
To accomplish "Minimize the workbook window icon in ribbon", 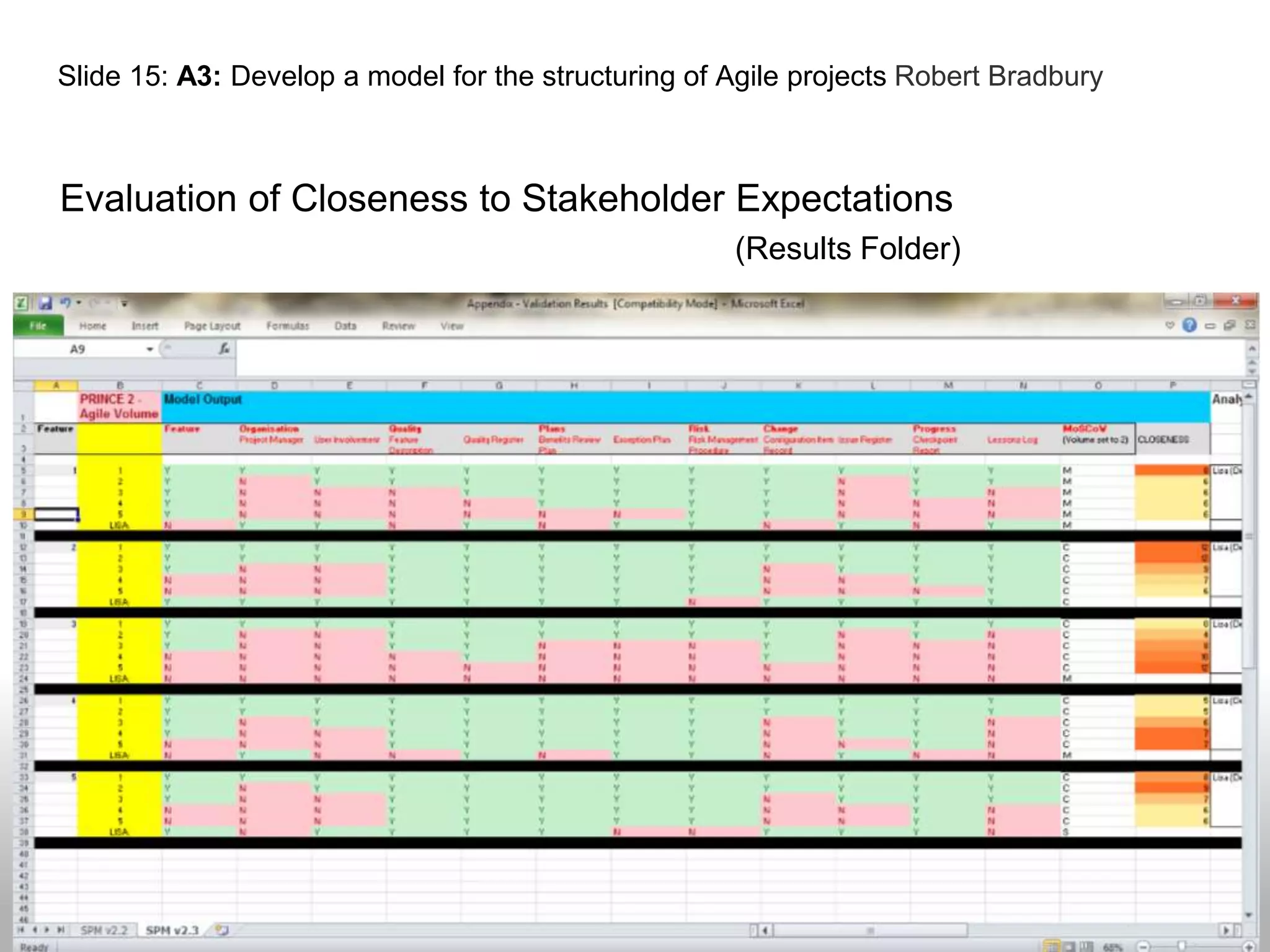I will pos(1210,325).
